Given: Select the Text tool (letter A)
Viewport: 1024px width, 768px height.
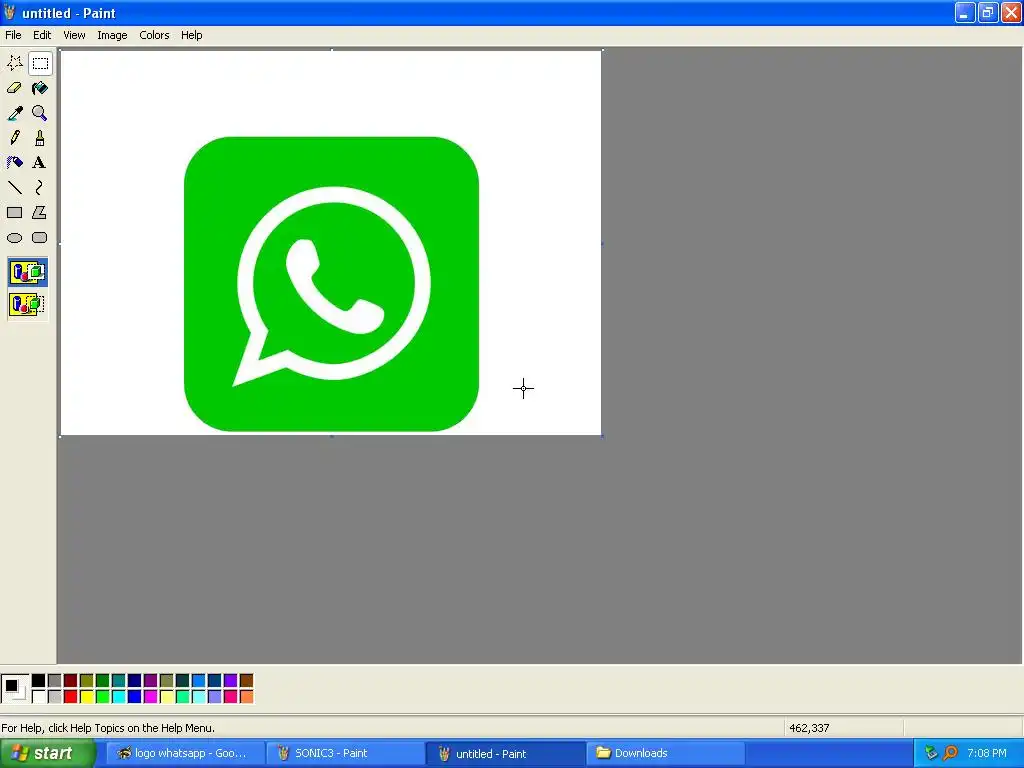Looking at the screenshot, I should tap(40, 163).
